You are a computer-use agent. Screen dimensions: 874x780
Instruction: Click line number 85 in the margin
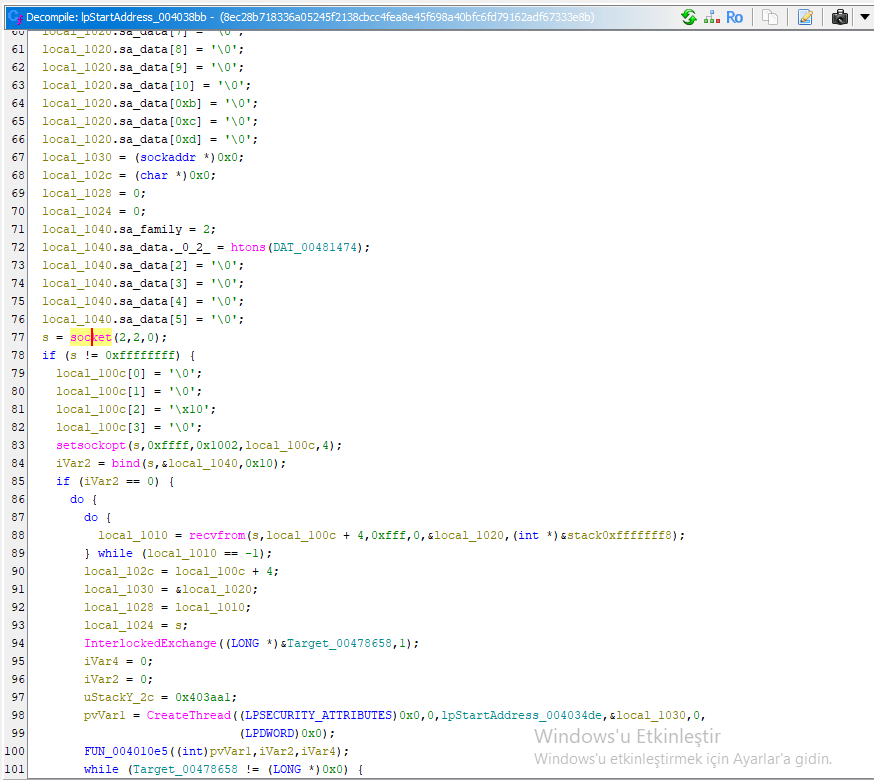click(x=19, y=481)
